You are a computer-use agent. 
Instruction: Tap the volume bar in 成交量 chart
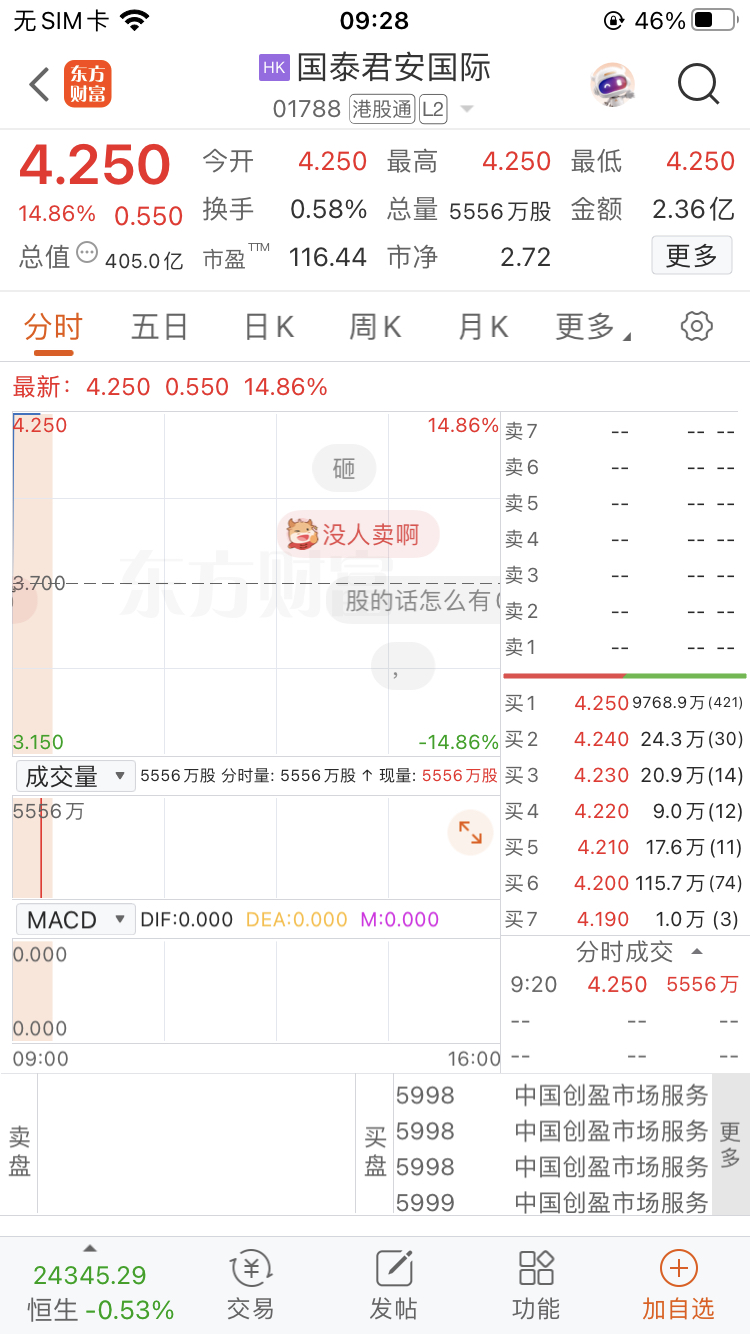coord(41,850)
